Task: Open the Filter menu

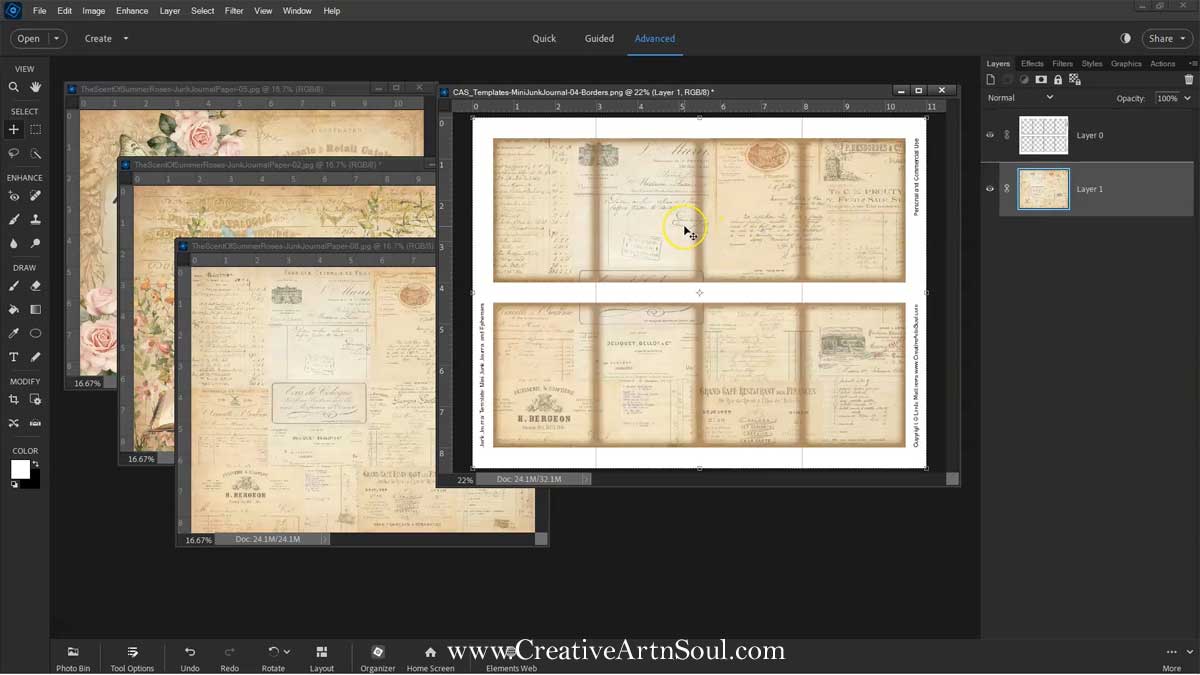Action: (x=234, y=11)
